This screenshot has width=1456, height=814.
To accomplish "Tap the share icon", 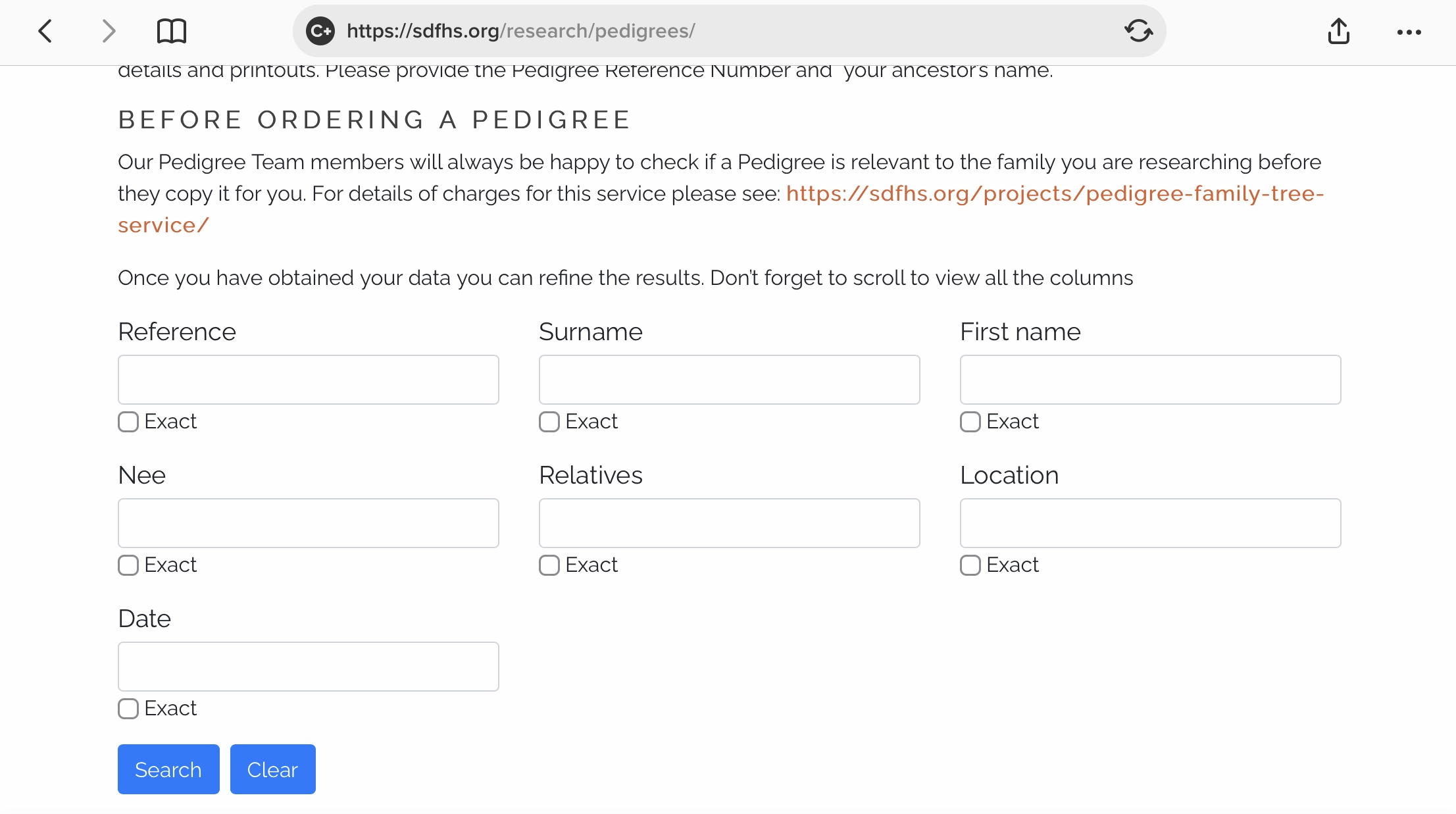I will (1338, 31).
